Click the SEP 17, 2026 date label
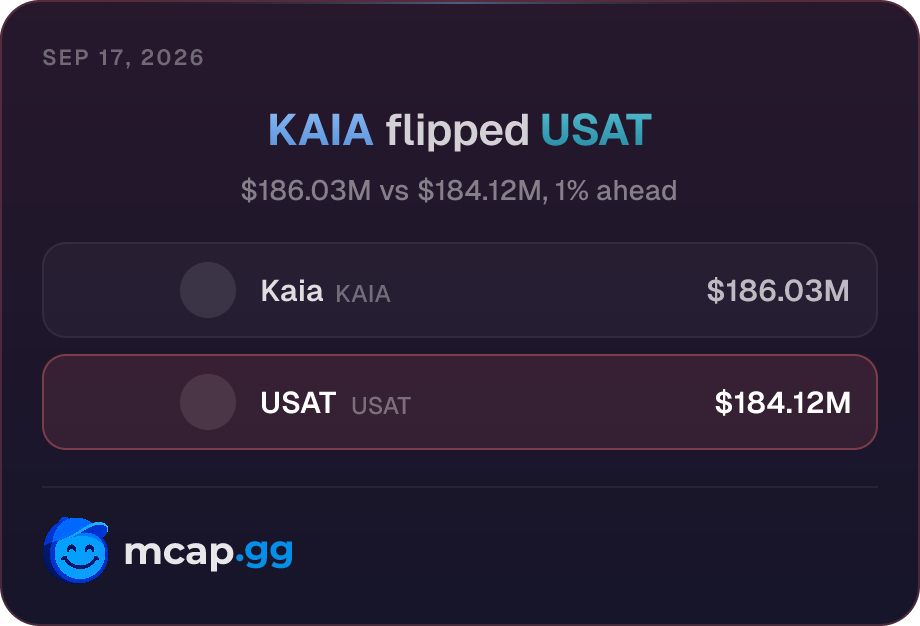The image size is (920, 626). [x=123, y=57]
